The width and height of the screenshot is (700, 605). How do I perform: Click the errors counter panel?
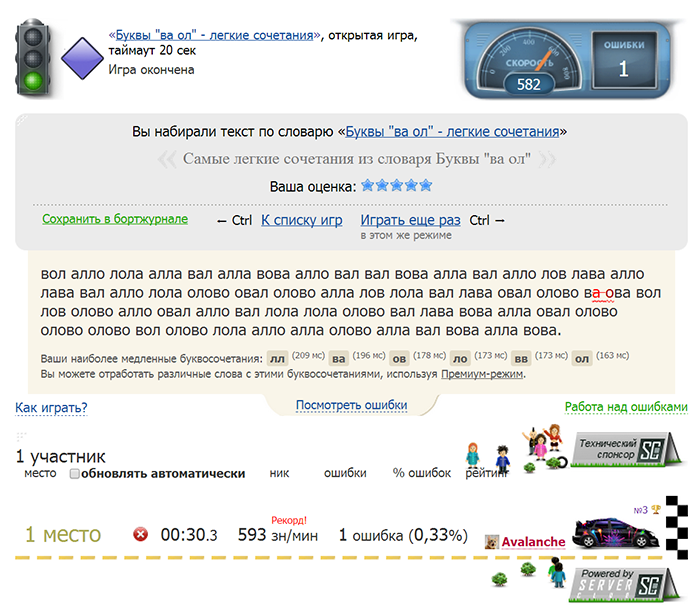coord(624,60)
